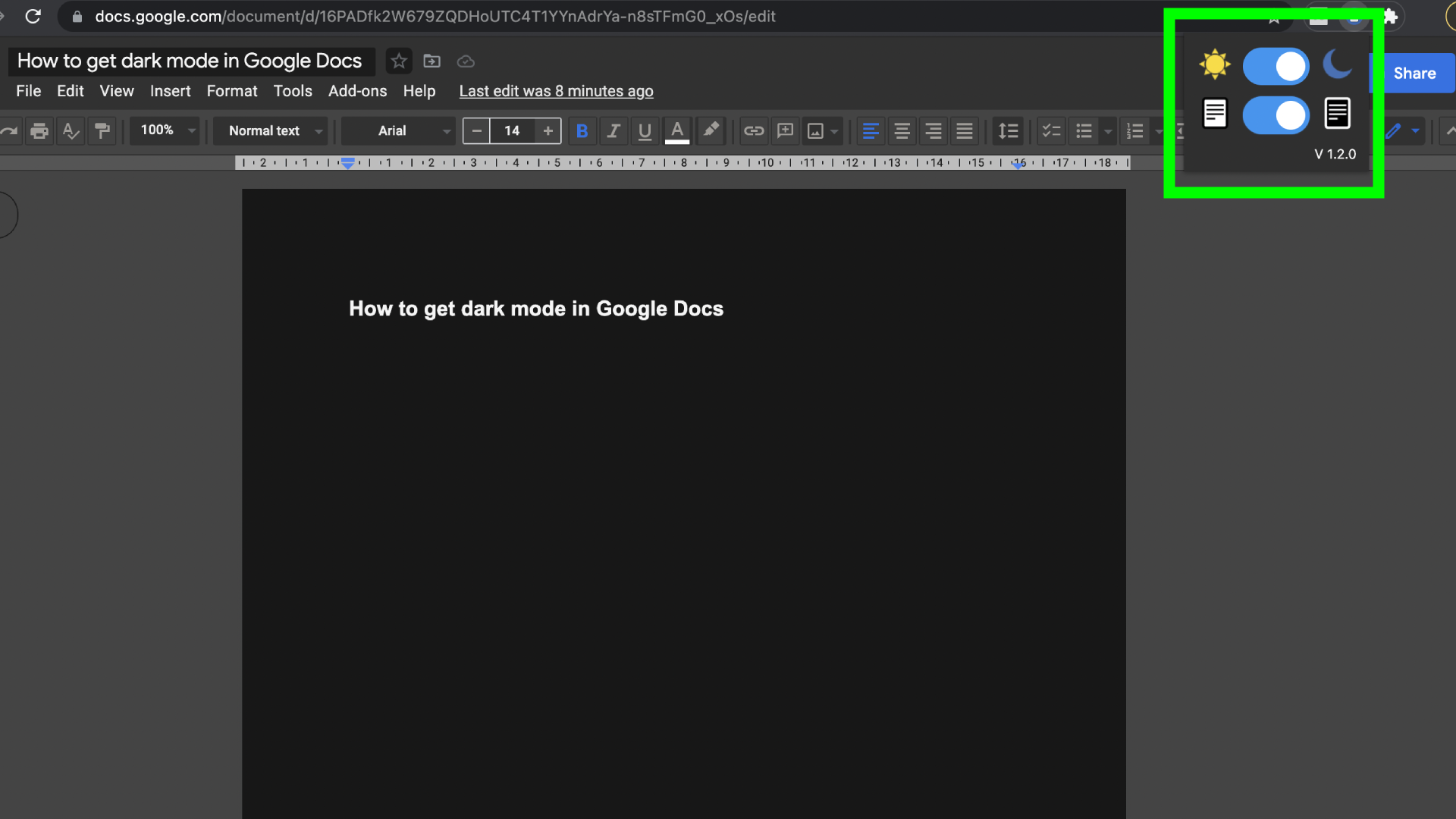This screenshot has width=1456, height=819.
Task: Underline the selected text
Action: [x=645, y=130]
